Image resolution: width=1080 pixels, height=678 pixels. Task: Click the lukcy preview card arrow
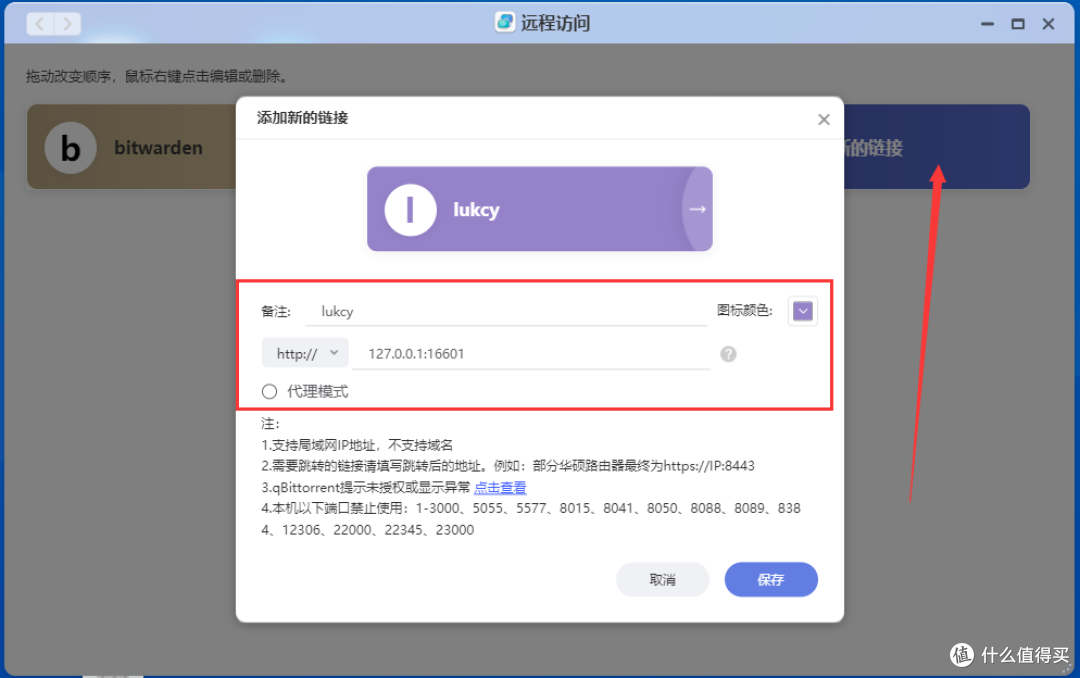click(697, 209)
